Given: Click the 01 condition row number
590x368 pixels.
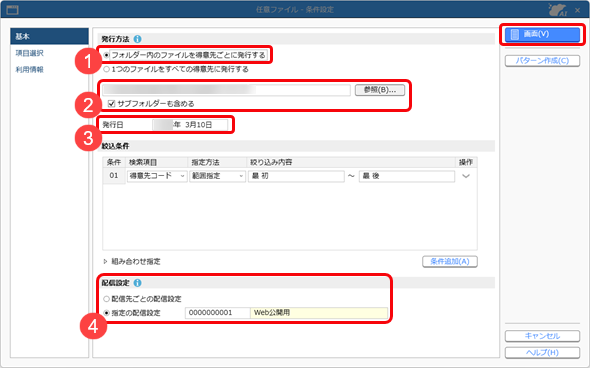Looking at the screenshot, I should [114, 176].
